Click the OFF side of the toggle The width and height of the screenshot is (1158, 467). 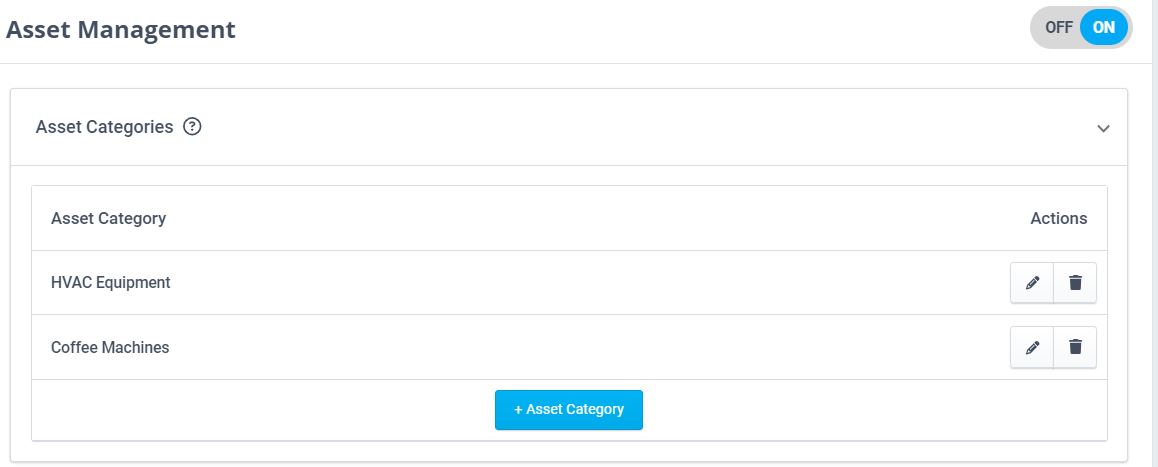(1058, 28)
